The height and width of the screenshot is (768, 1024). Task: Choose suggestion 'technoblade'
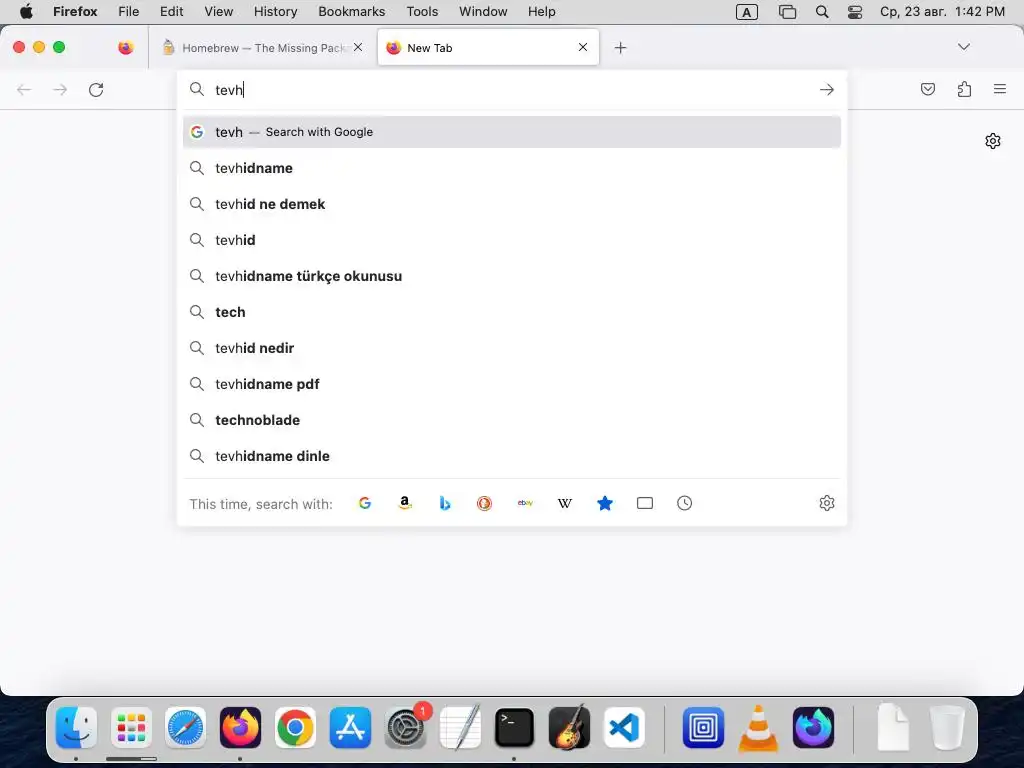(512, 420)
